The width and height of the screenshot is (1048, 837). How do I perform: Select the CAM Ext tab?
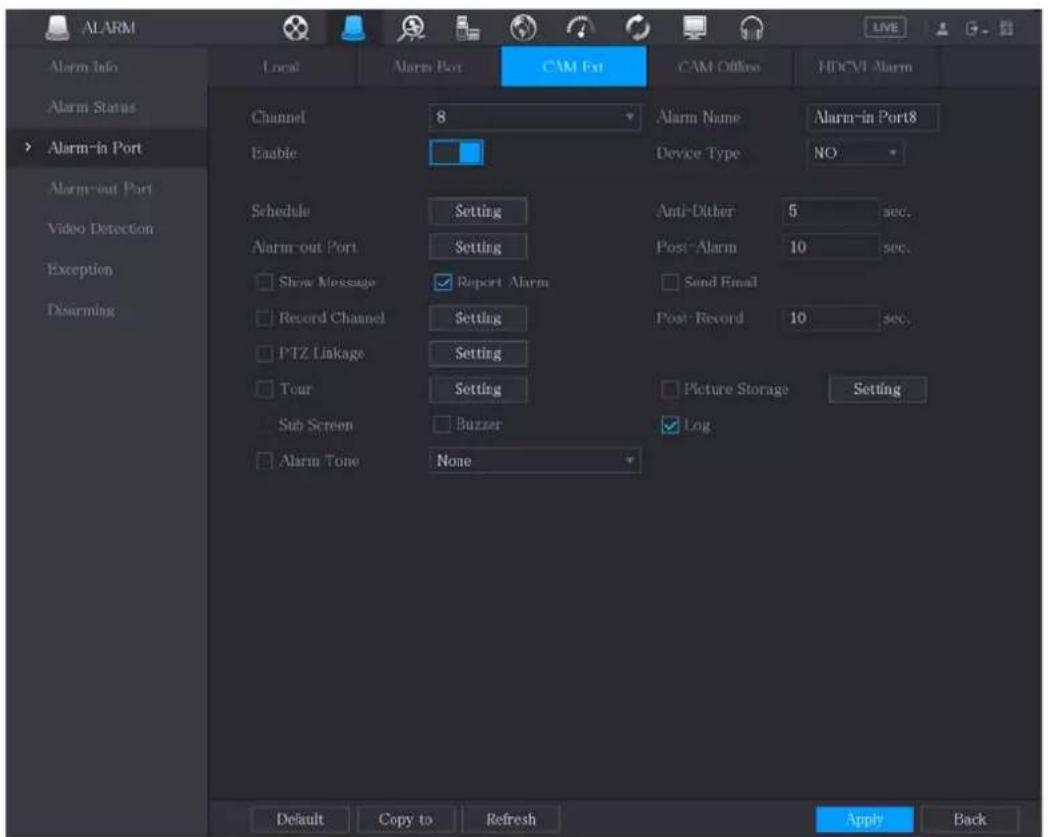click(573, 67)
